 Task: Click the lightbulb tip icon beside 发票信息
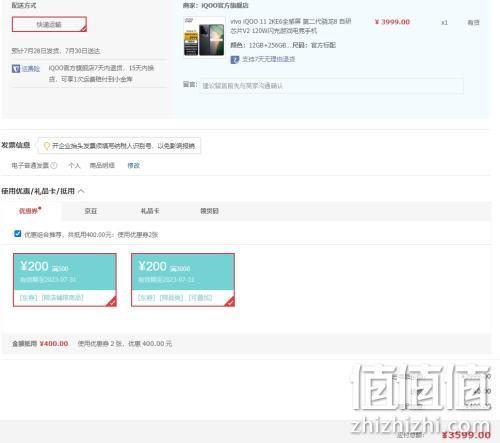47,146
